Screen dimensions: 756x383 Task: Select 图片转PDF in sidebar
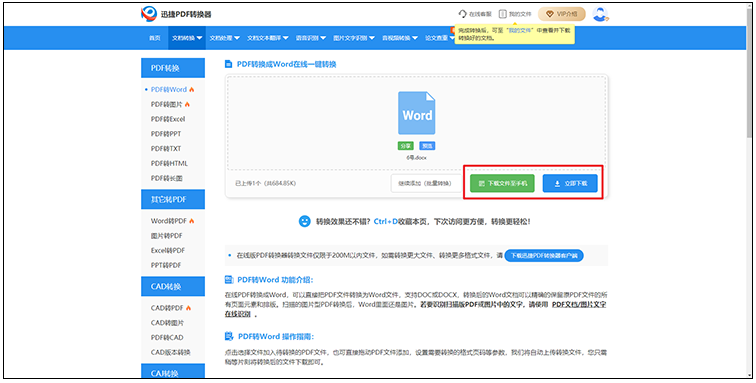pyautogui.click(x=167, y=236)
